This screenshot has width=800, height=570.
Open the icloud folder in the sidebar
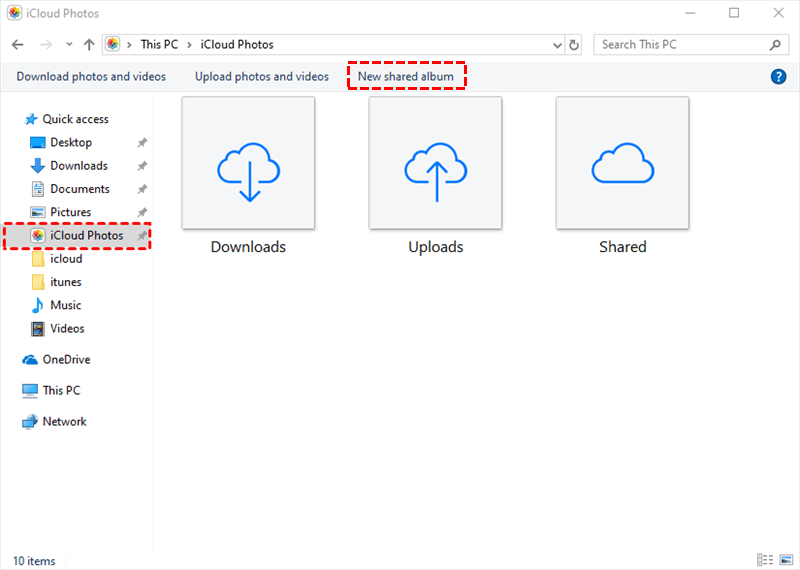66,259
